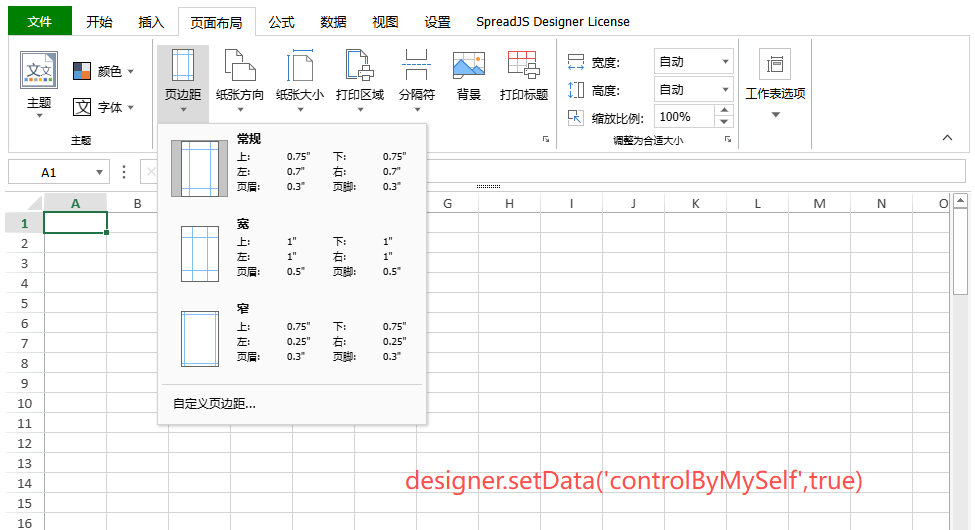975x530 pixels.
Task: Select the 宽 wide margins preset
Action: [x=292, y=250]
